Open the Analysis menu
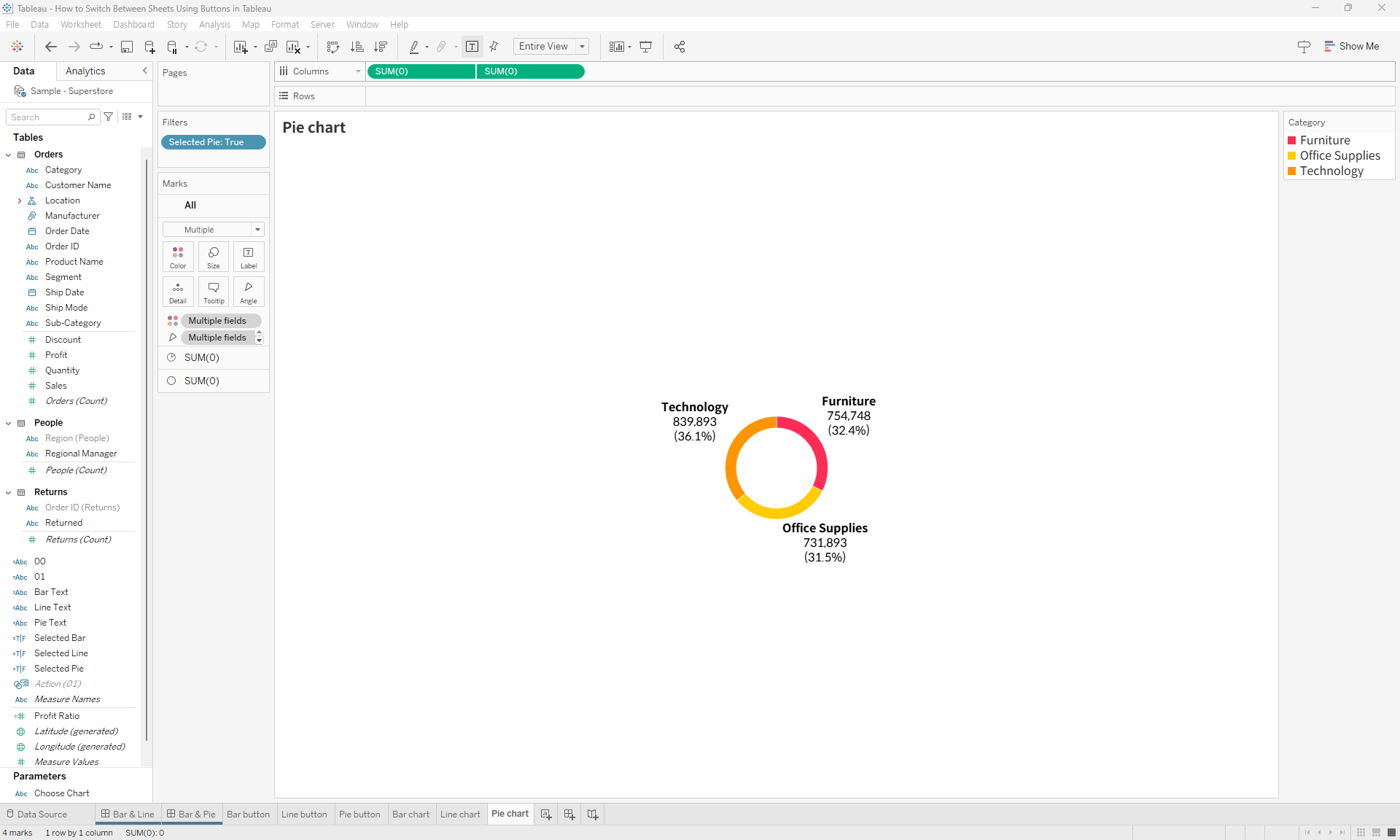 point(214,24)
